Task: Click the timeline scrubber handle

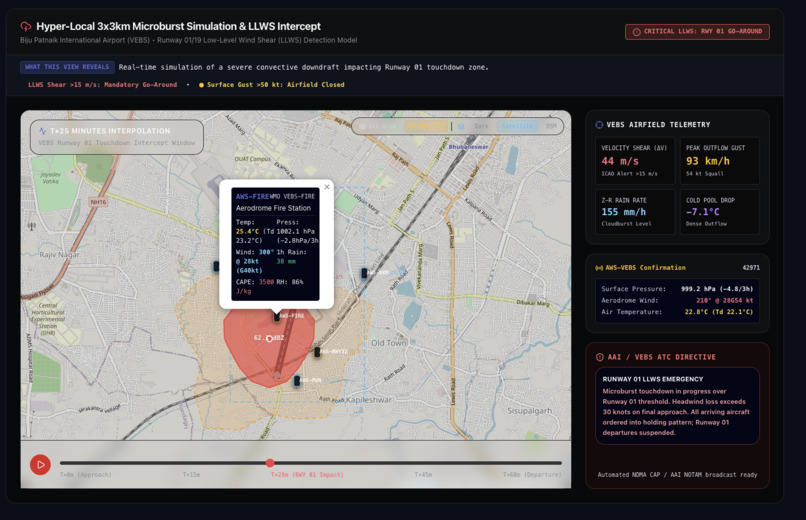Action: tap(270, 463)
